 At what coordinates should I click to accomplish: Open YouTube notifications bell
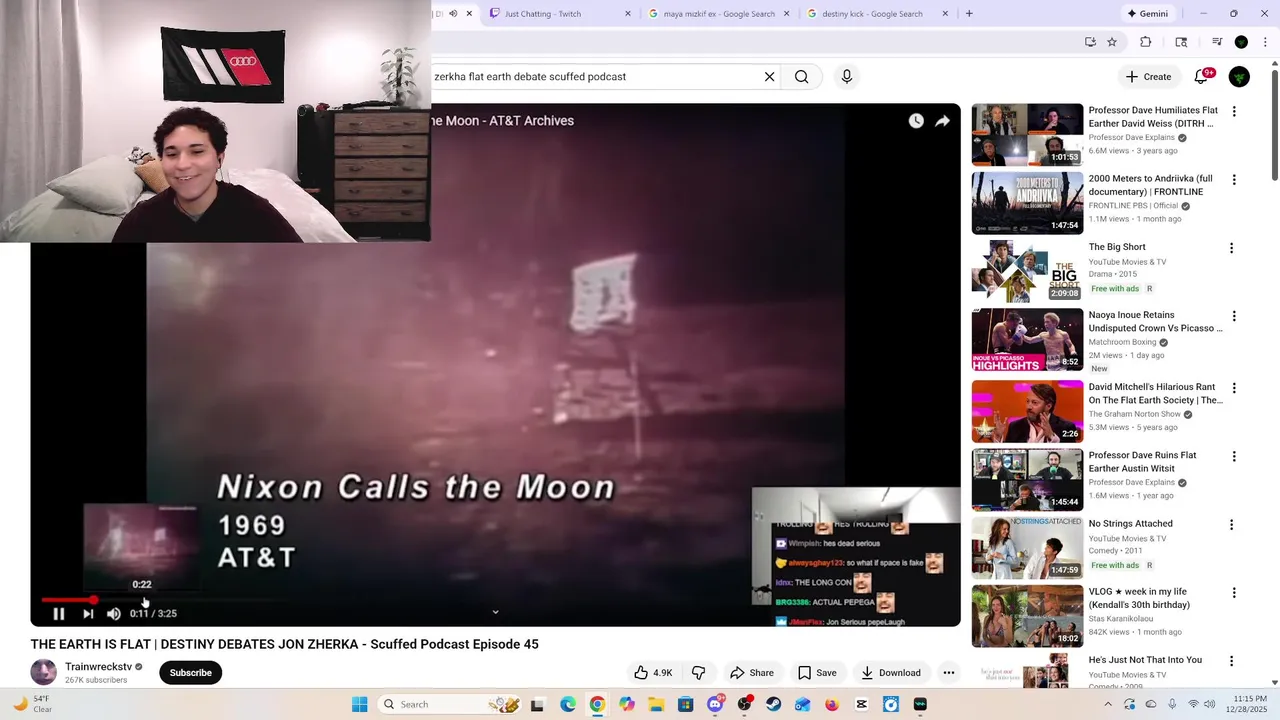(1202, 77)
